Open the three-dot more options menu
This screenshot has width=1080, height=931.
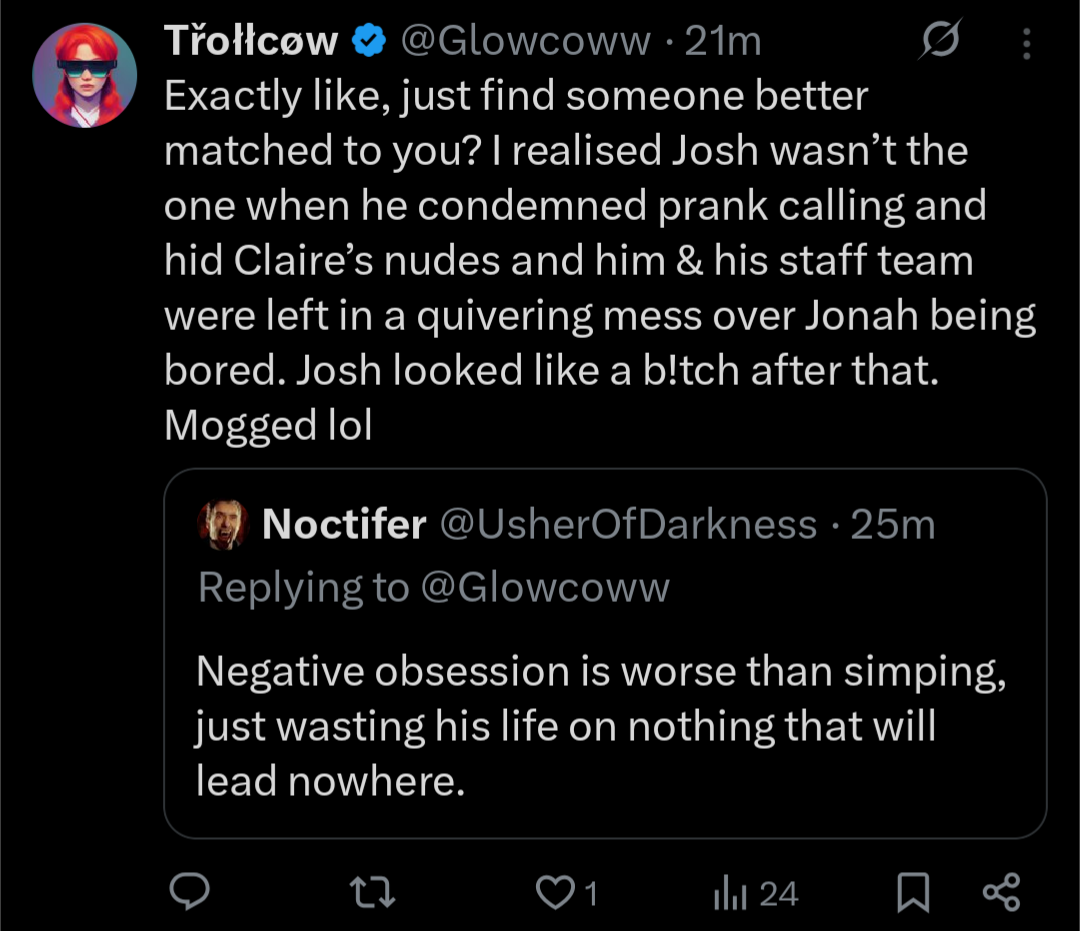tap(1025, 42)
